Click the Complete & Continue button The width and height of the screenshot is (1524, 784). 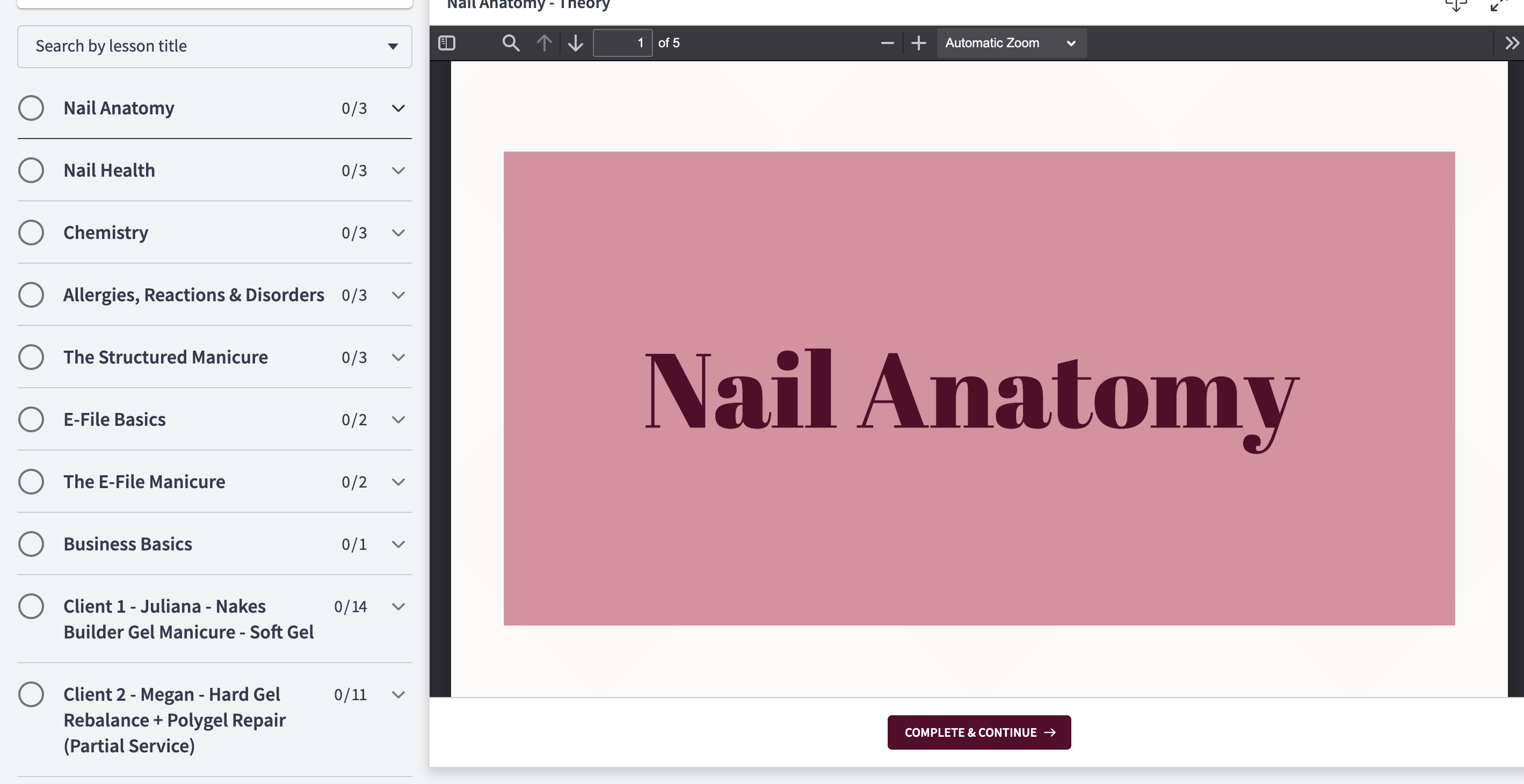[x=978, y=732]
